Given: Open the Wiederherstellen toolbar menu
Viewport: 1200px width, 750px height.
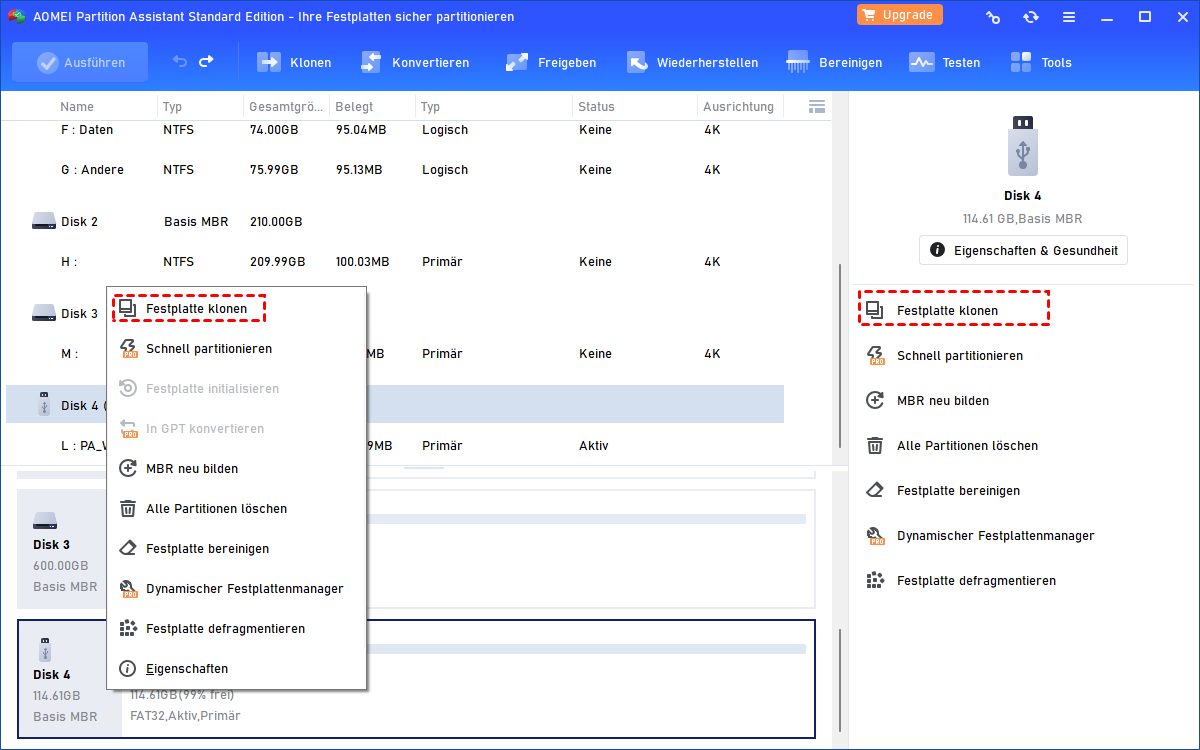Looking at the screenshot, I should 692,62.
